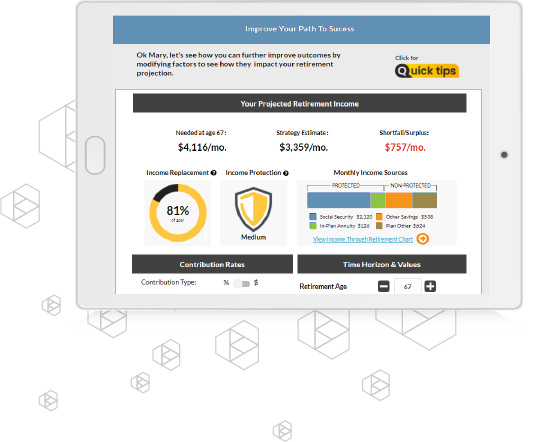
Task: Click the Medium income protection shield icon
Action: (x=254, y=209)
